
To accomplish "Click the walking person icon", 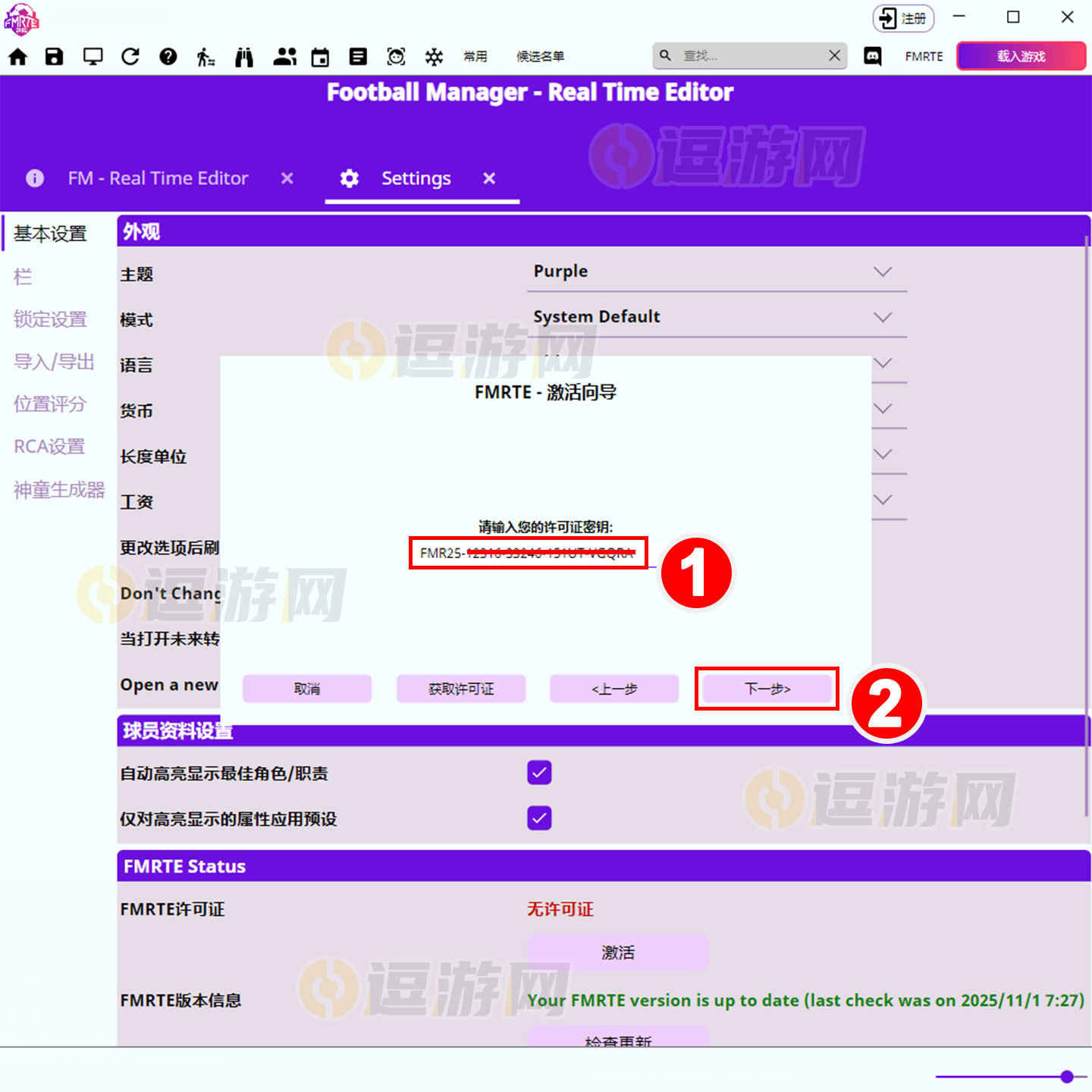I will coord(206,56).
